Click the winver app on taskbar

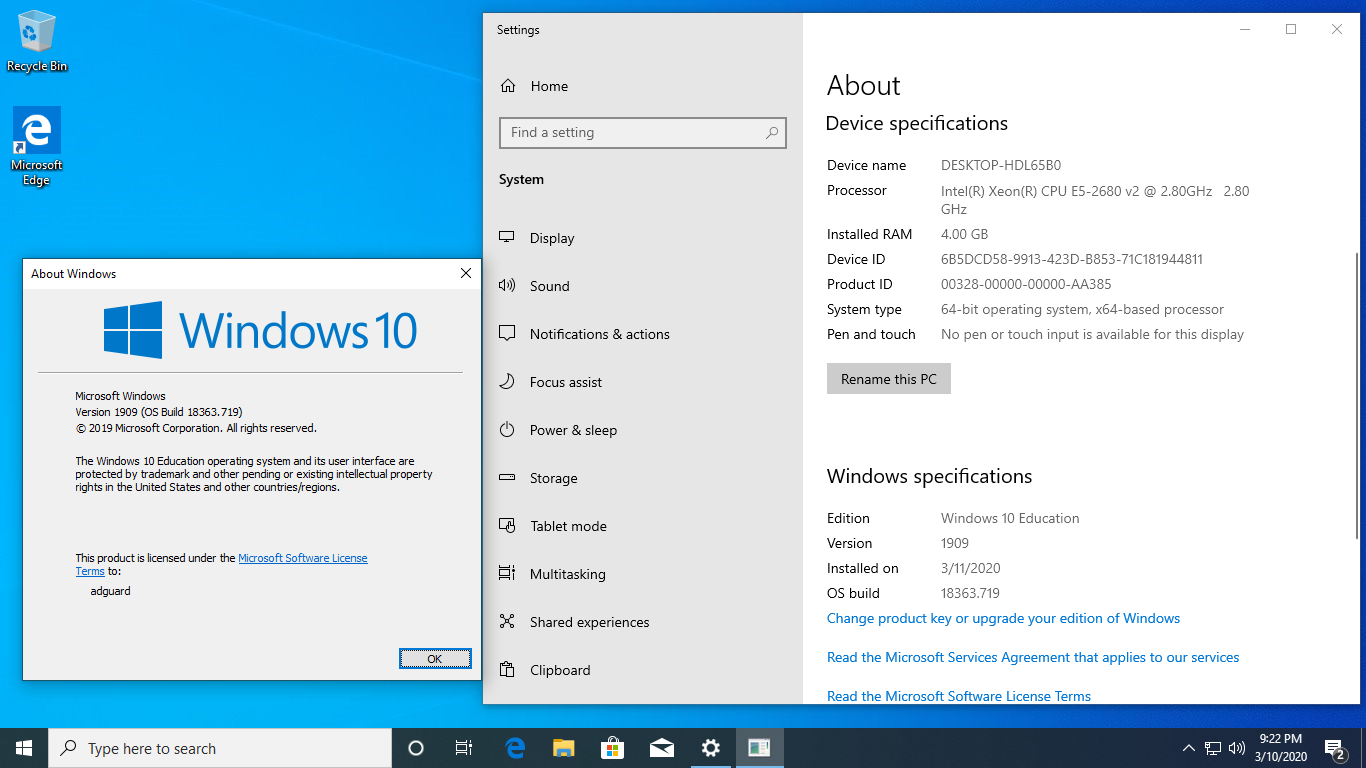(x=759, y=748)
